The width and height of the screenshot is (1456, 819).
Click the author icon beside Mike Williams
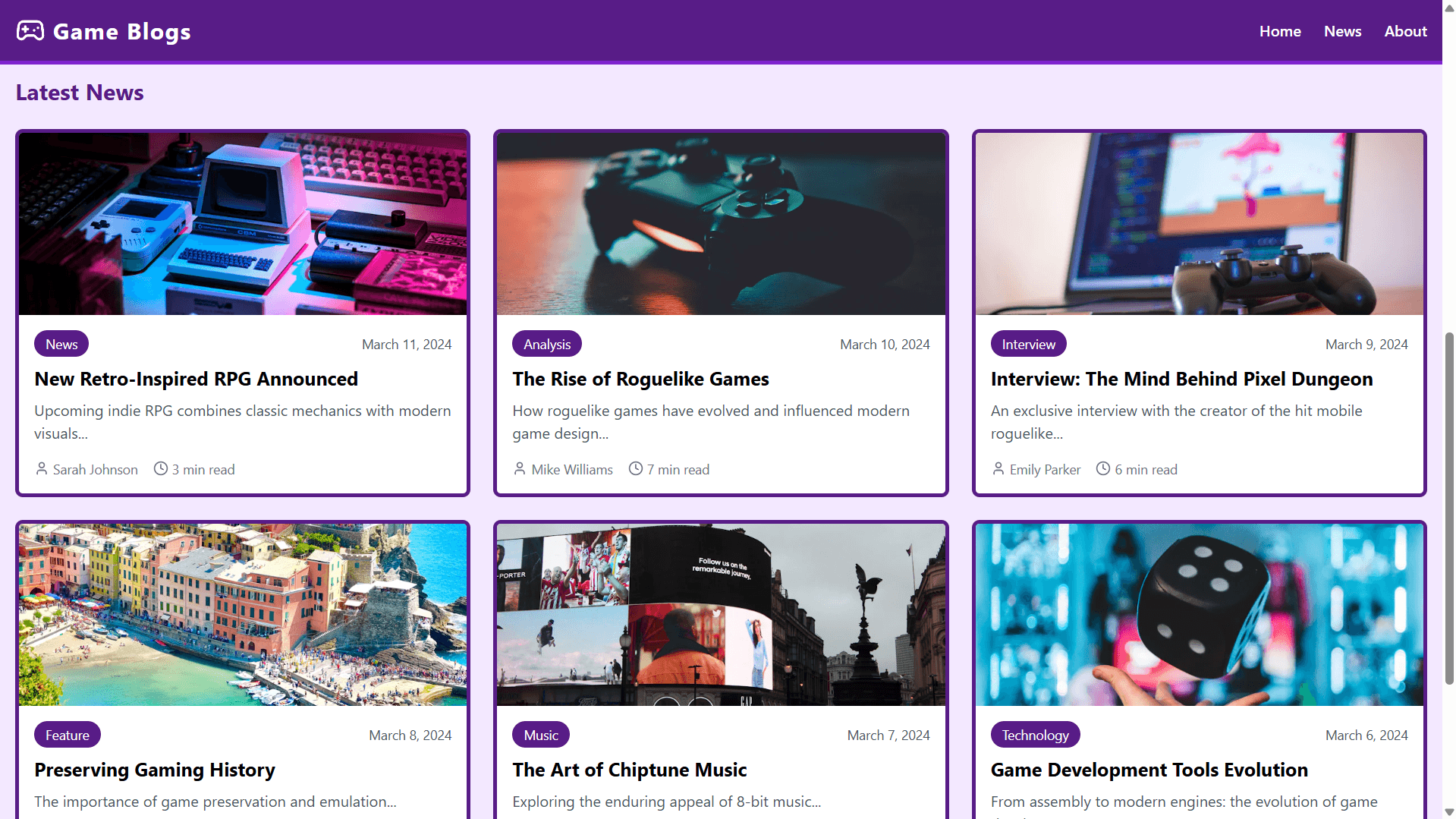pyautogui.click(x=520, y=469)
